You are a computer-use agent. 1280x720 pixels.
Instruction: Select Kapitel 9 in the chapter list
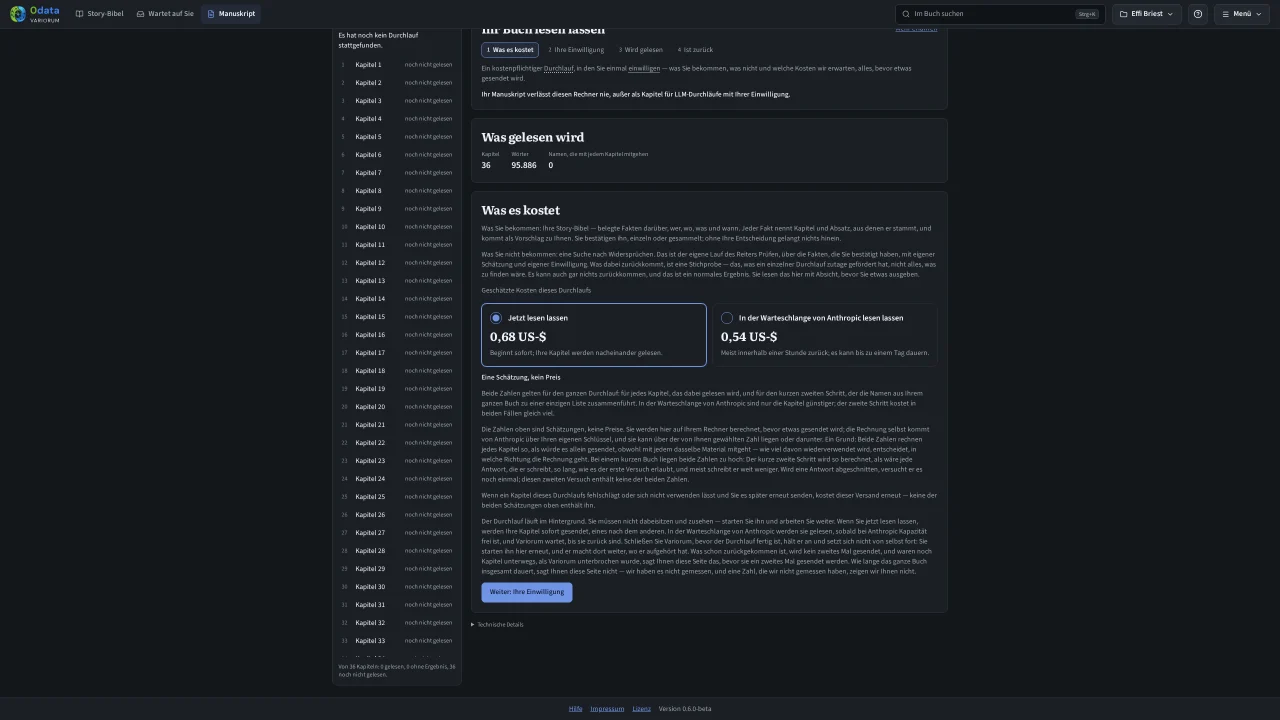[x=397, y=209]
